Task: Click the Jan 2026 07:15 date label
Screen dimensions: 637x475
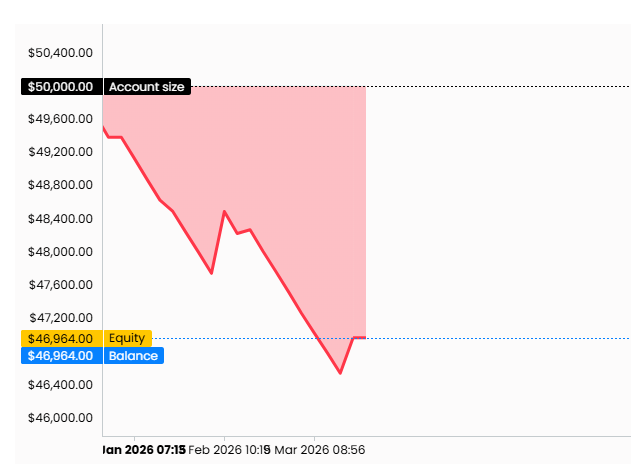Action: (x=142, y=450)
